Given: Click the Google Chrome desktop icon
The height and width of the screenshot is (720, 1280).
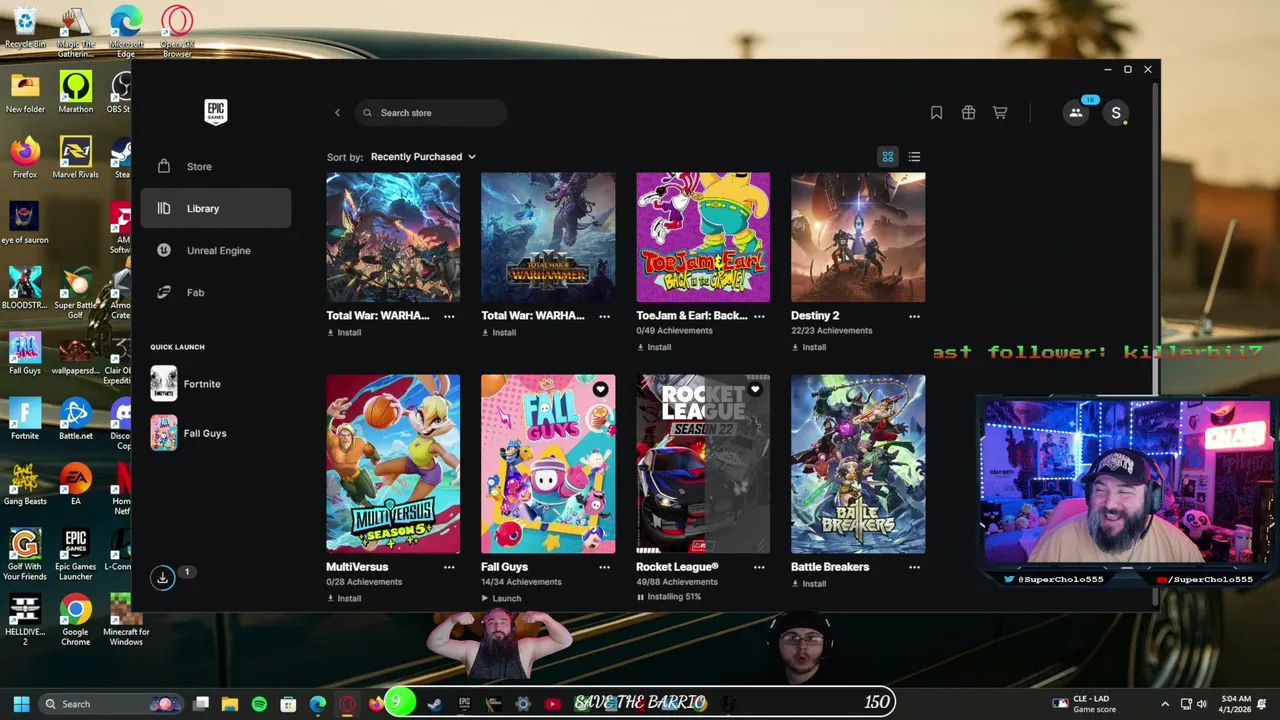Looking at the screenshot, I should click(75, 620).
